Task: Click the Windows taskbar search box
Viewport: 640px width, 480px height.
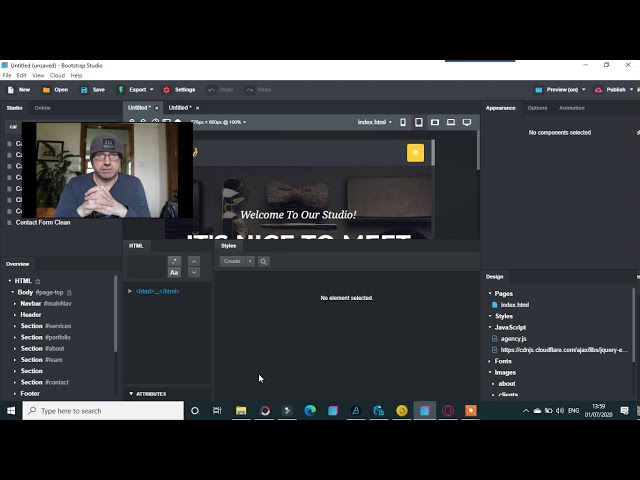Action: tap(103, 411)
